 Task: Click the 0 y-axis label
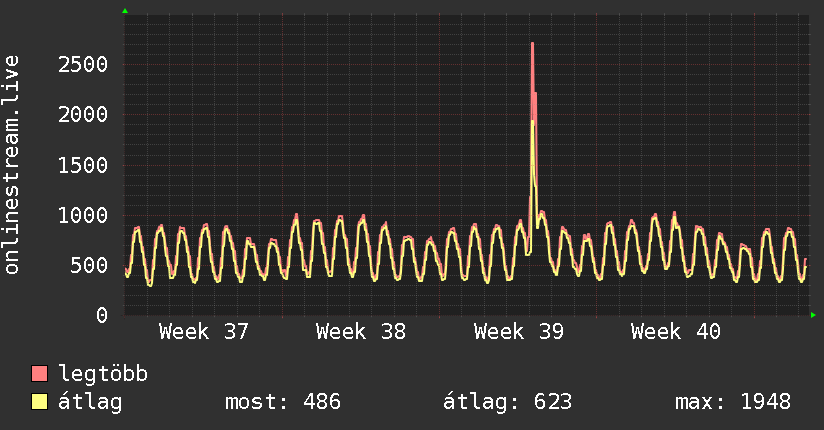point(102,315)
